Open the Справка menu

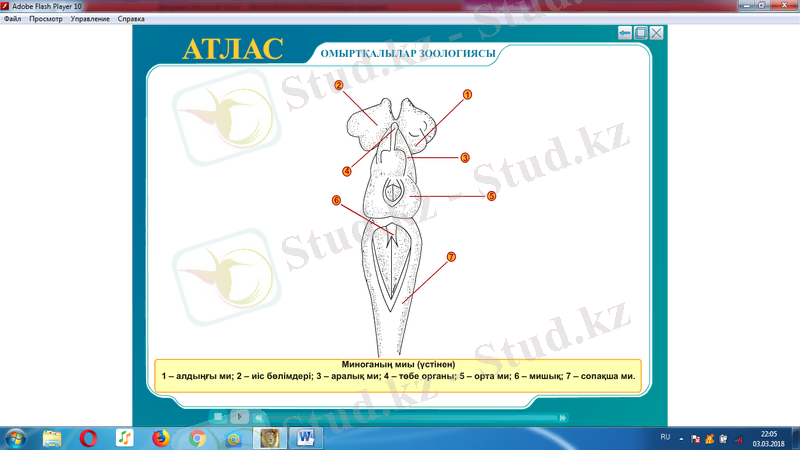click(131, 19)
